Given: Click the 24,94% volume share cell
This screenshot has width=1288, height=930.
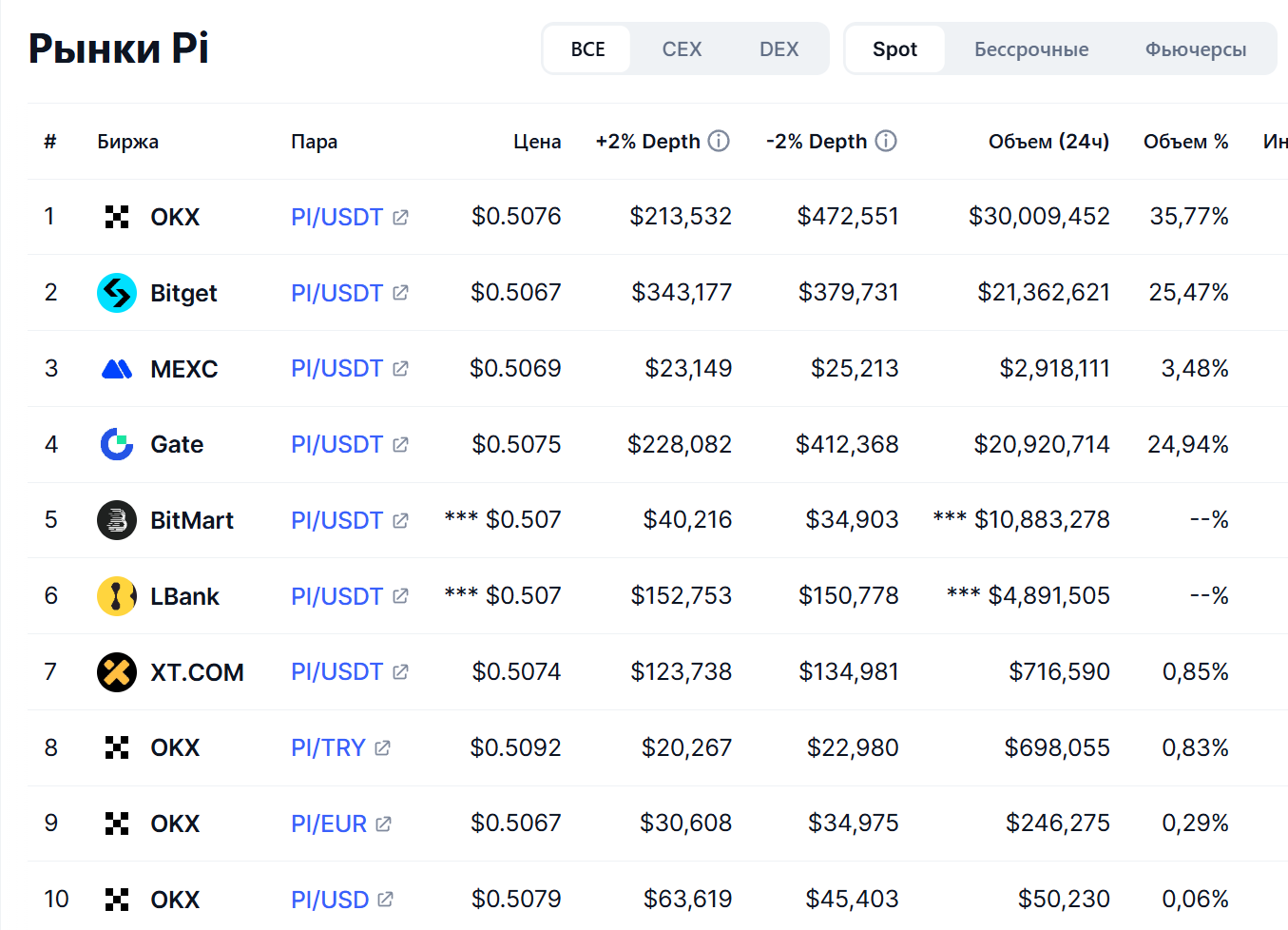Looking at the screenshot, I should pyautogui.click(x=1187, y=444).
